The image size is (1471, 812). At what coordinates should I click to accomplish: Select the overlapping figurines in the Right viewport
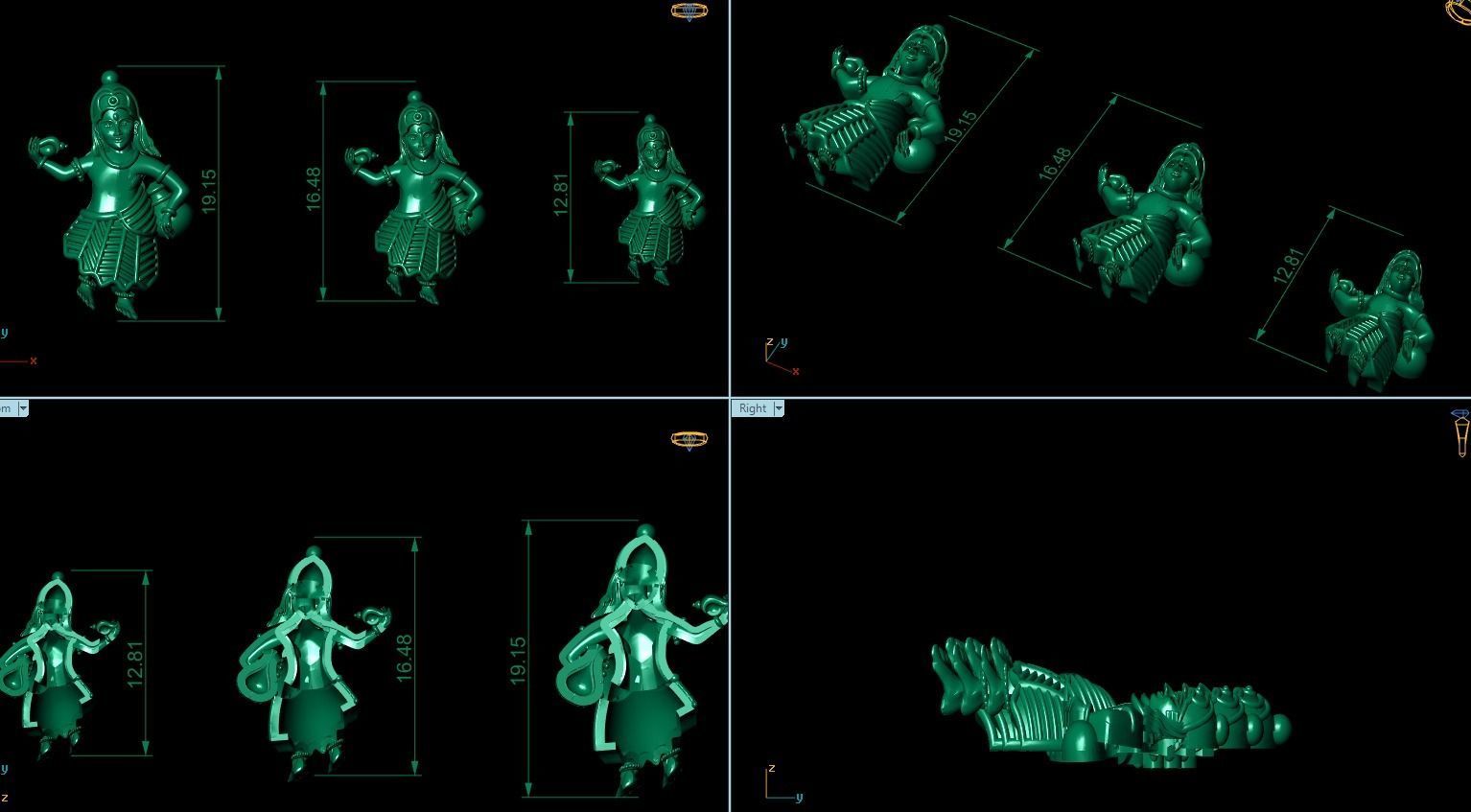(1110, 705)
